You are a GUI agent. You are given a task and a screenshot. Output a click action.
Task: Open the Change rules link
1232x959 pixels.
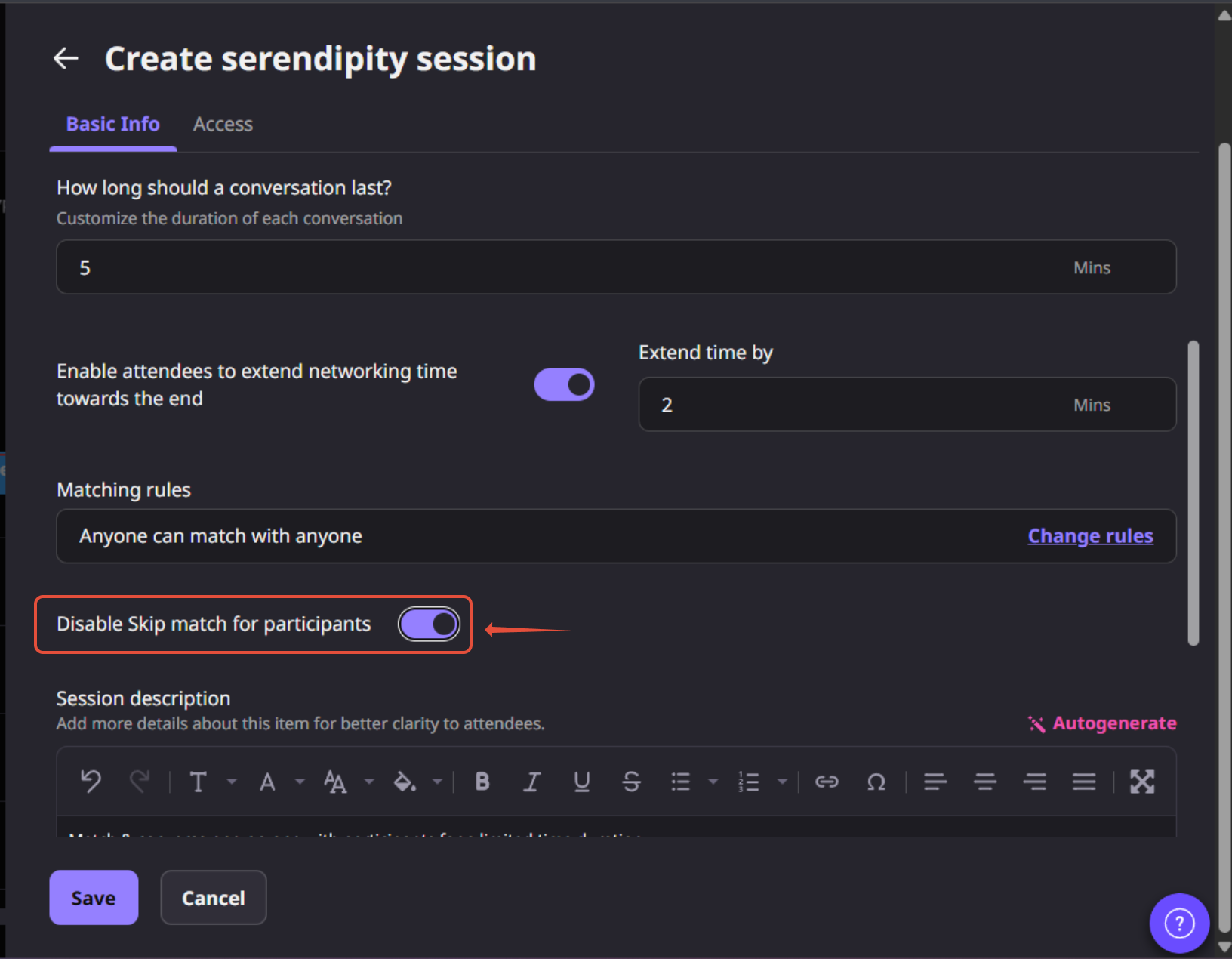(x=1090, y=536)
